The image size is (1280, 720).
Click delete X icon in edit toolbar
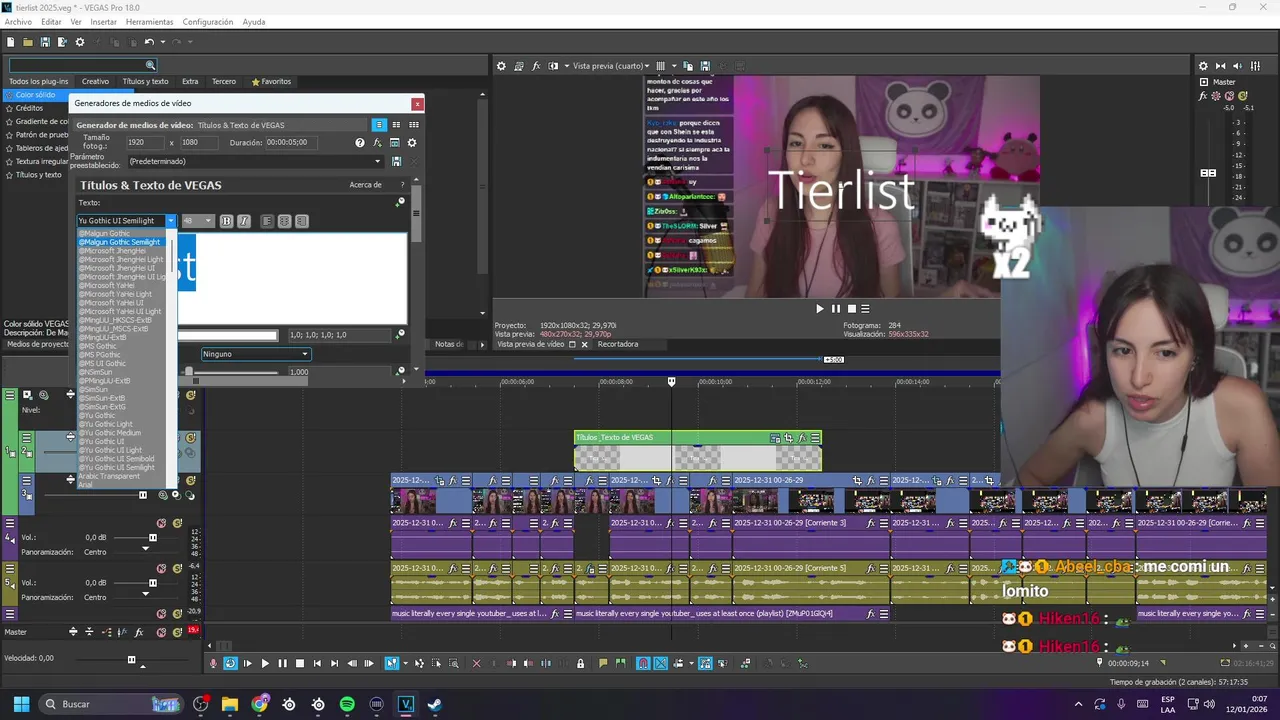click(x=476, y=663)
